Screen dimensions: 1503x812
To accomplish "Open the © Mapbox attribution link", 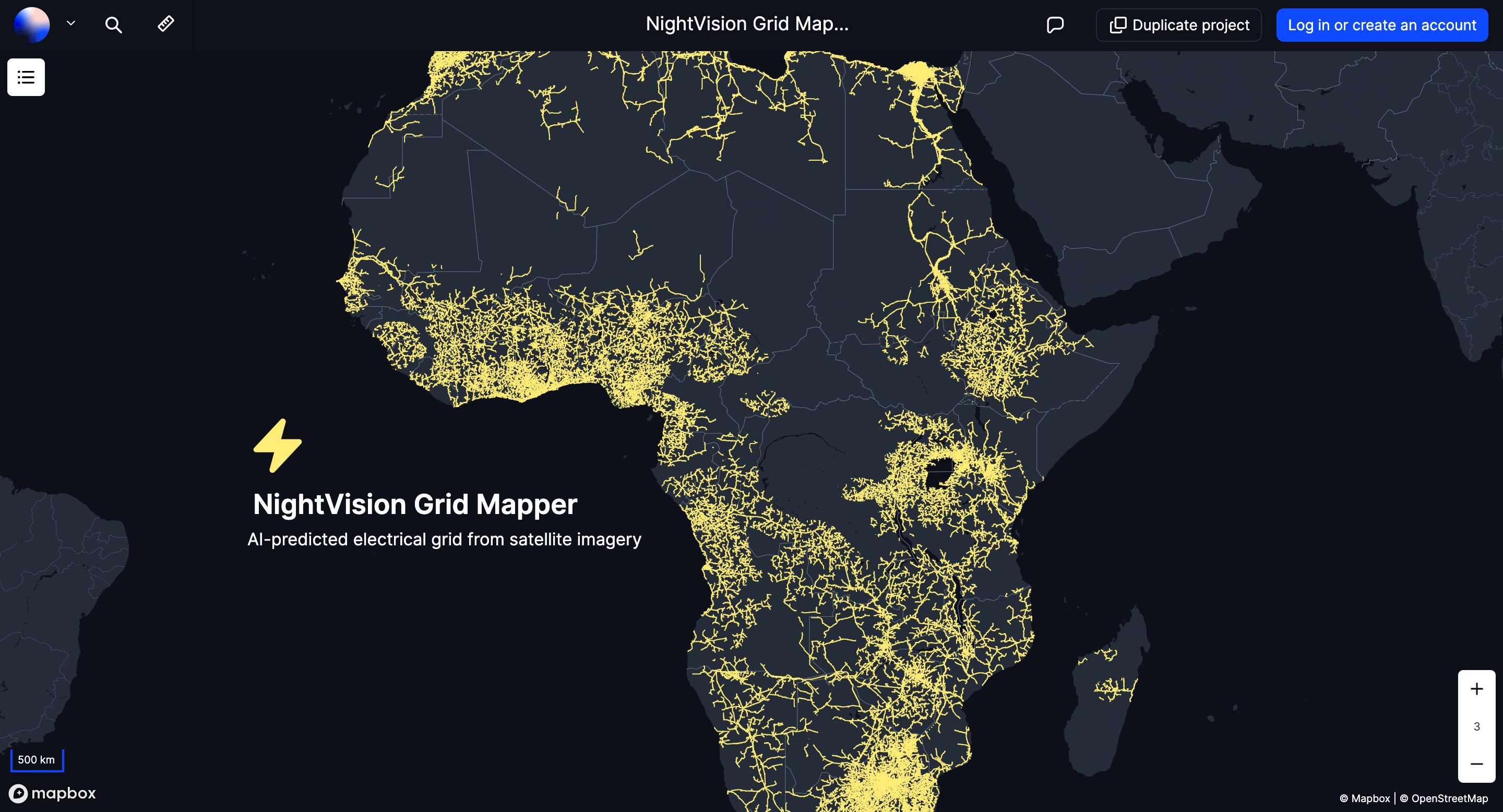I will (x=1365, y=798).
